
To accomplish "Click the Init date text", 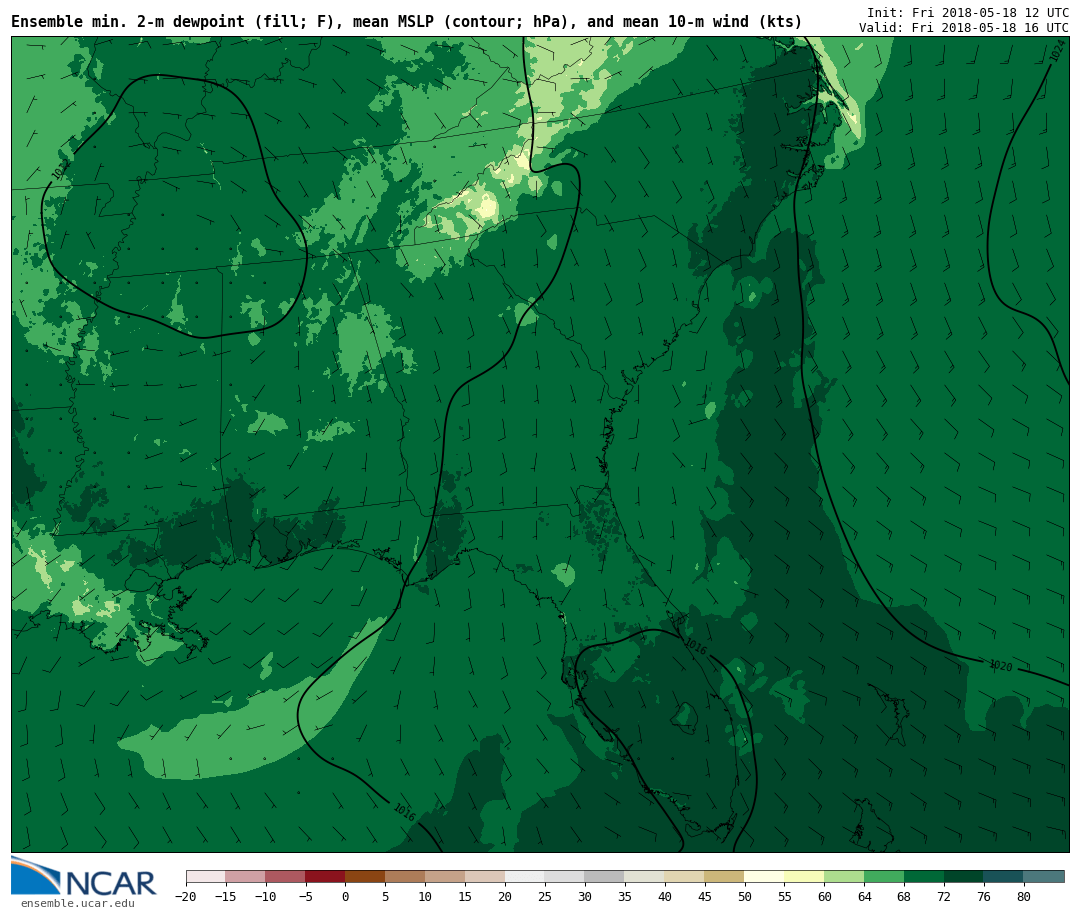I will (x=968, y=12).
